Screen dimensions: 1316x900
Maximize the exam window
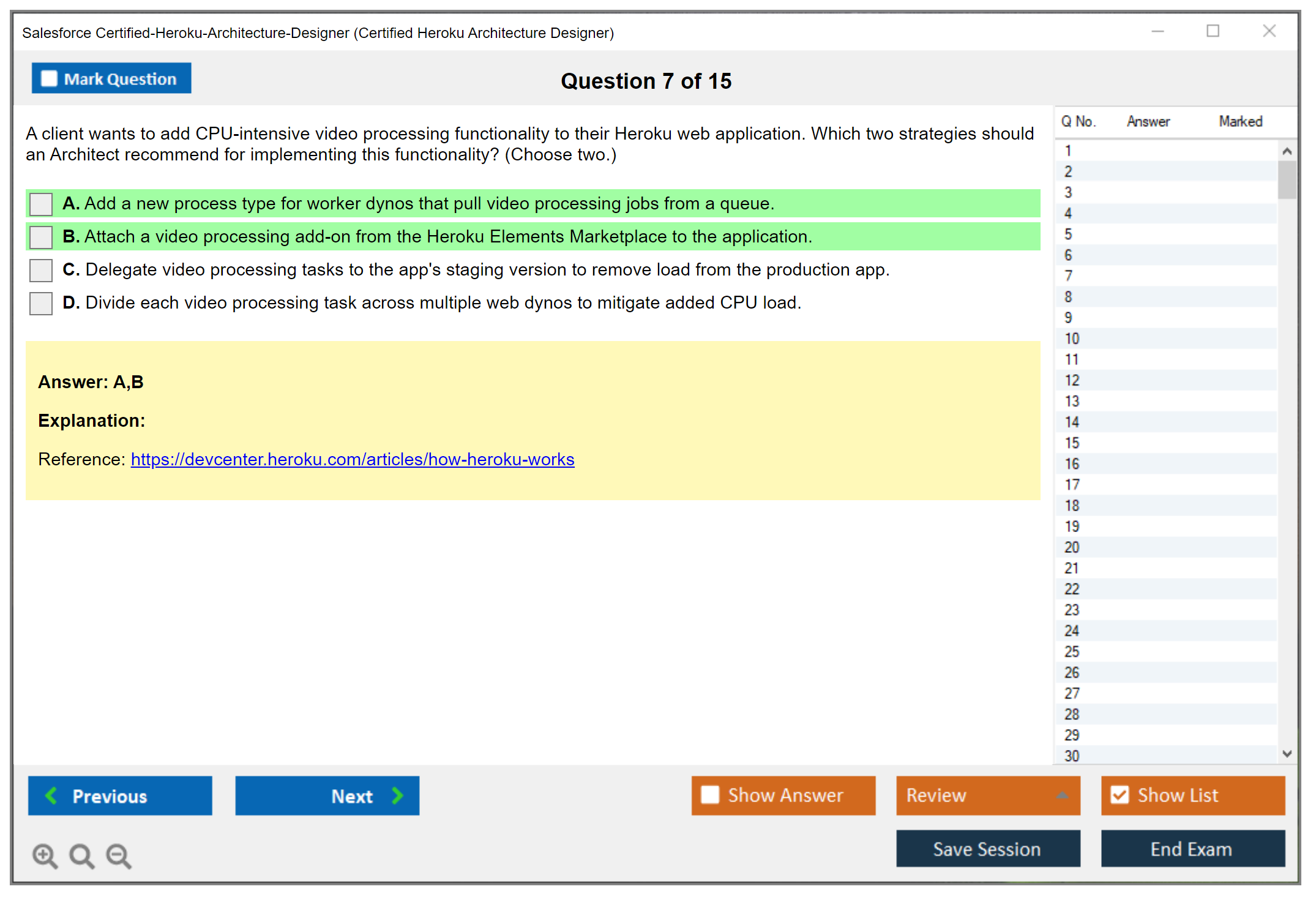tap(1213, 31)
